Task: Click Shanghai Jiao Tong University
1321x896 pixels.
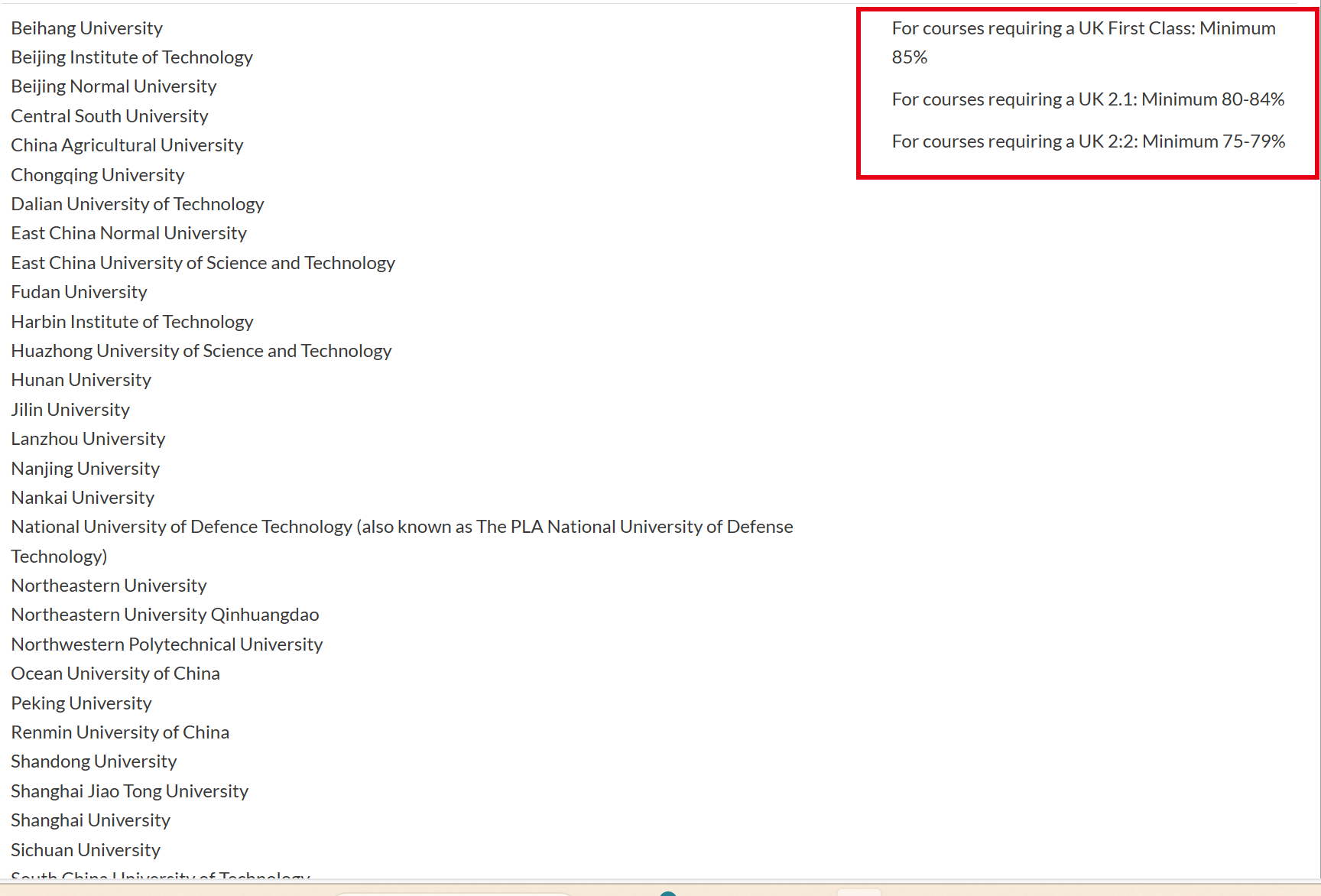Action: (x=129, y=791)
